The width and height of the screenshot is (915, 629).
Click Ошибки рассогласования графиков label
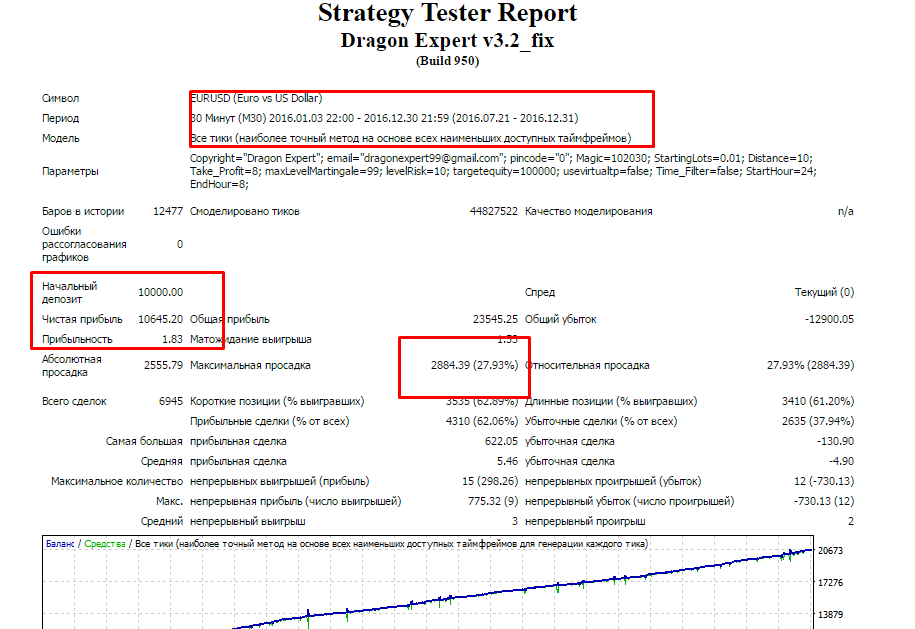[x=84, y=244]
